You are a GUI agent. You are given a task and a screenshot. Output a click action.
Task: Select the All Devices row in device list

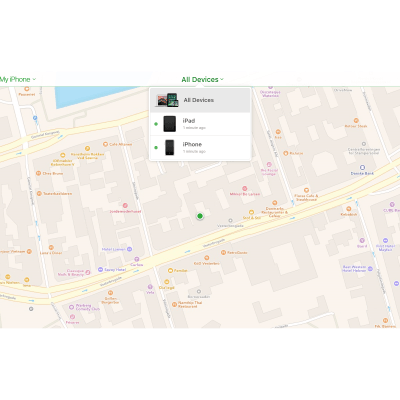click(x=200, y=100)
